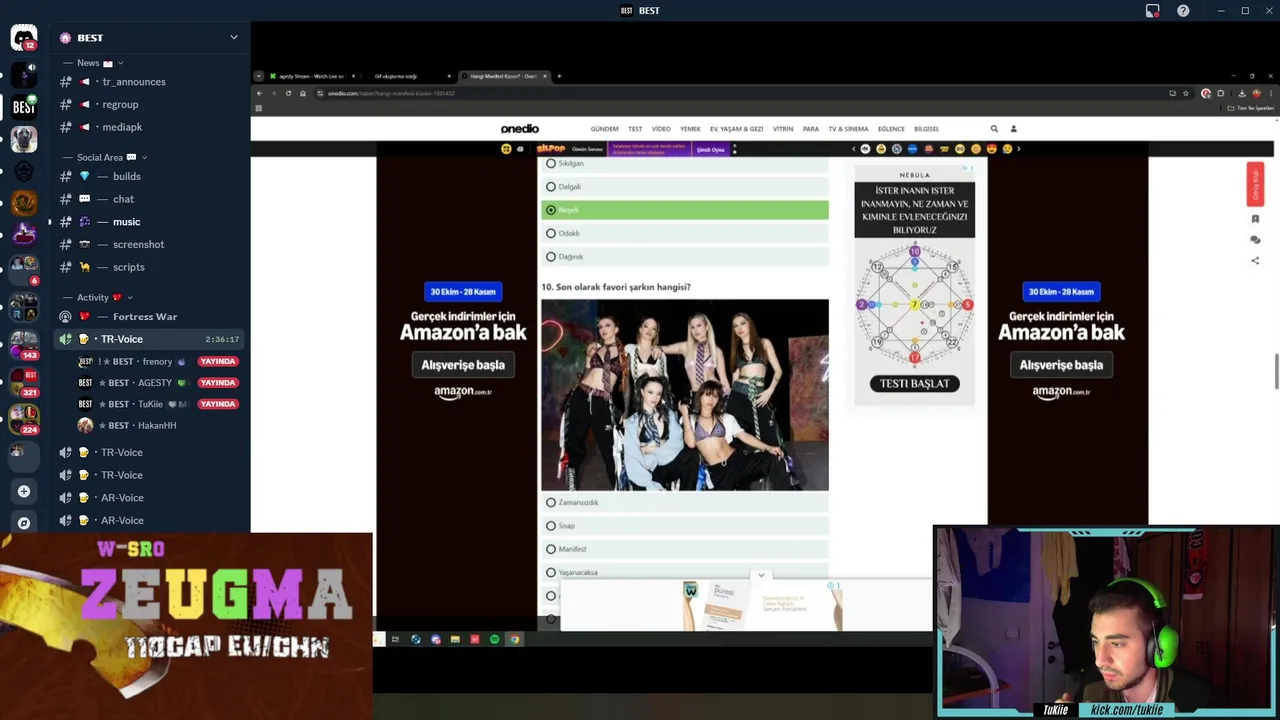
Task: Click Chrome icon in streamed taskbar
Action: pyautogui.click(x=514, y=639)
